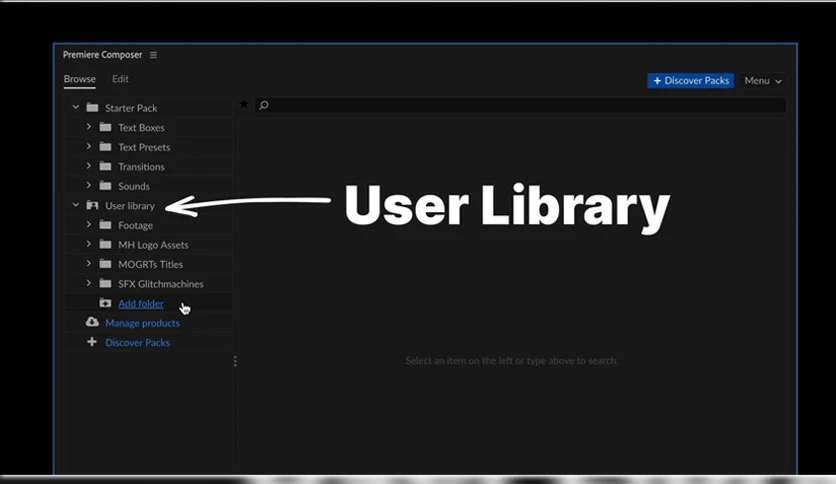Collapse the User library tree

76,205
